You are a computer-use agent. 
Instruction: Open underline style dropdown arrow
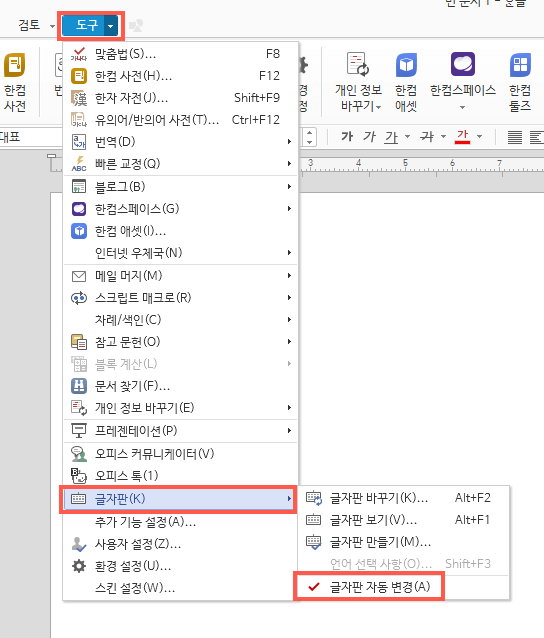click(x=407, y=137)
